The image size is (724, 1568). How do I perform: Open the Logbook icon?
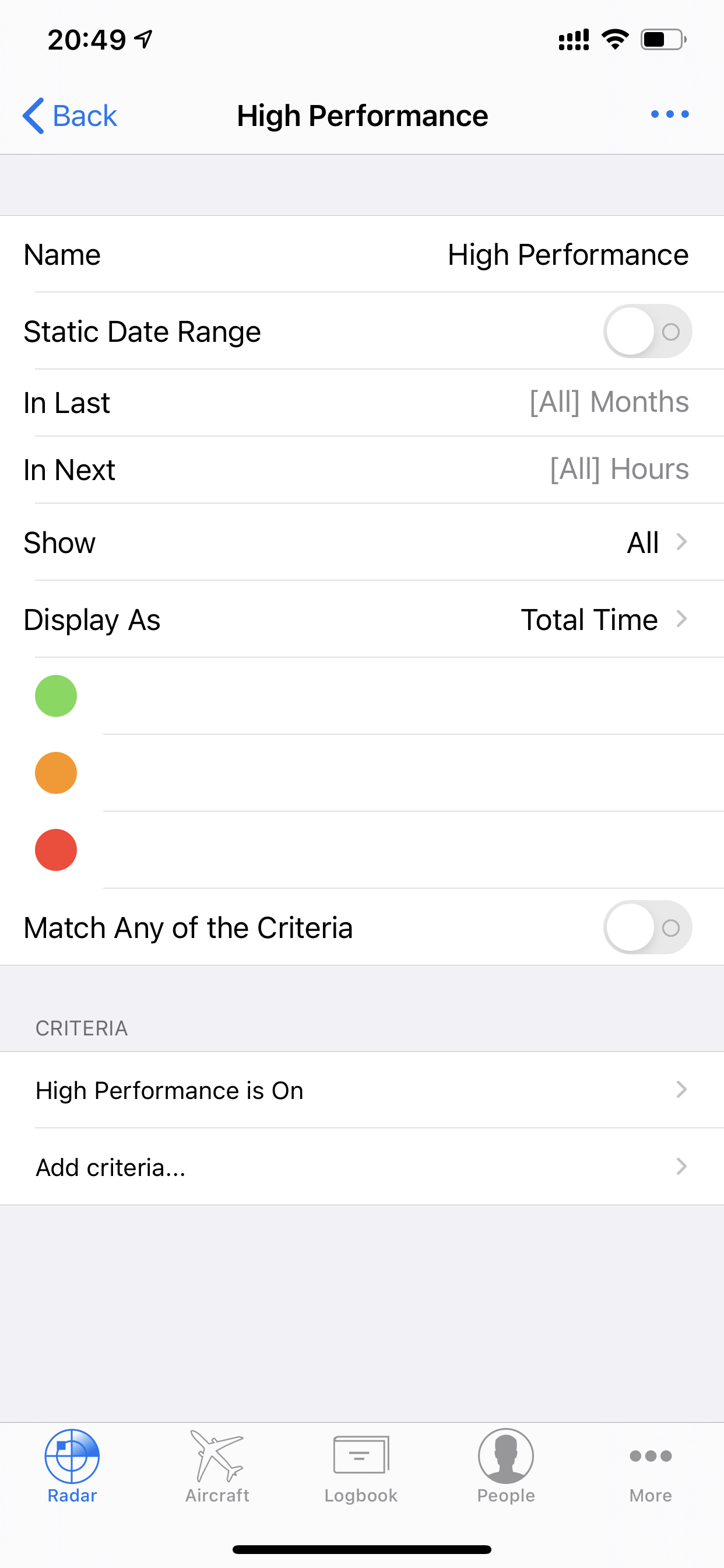click(x=361, y=1455)
